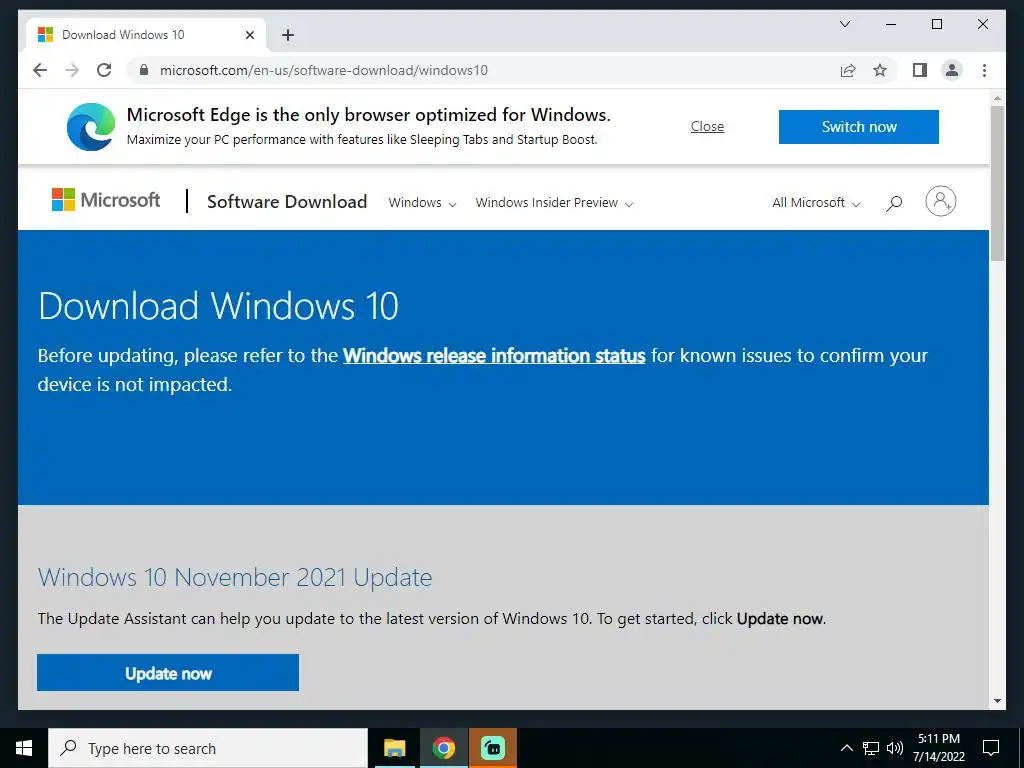The height and width of the screenshot is (768, 1024).
Task: Open network status tray icon
Action: pos(871,748)
